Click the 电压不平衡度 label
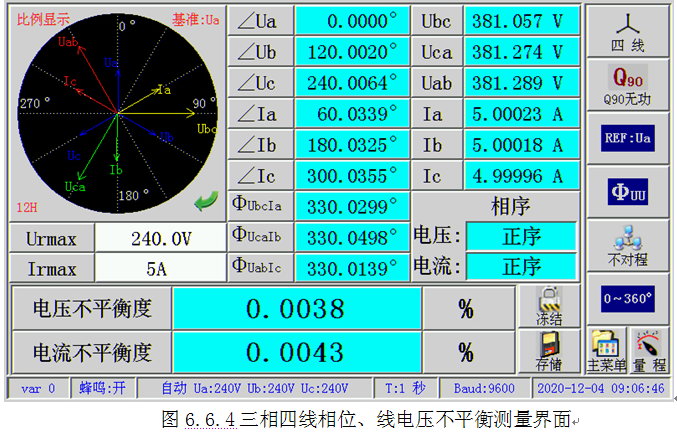This screenshot has height=434, width=677. (x=92, y=308)
